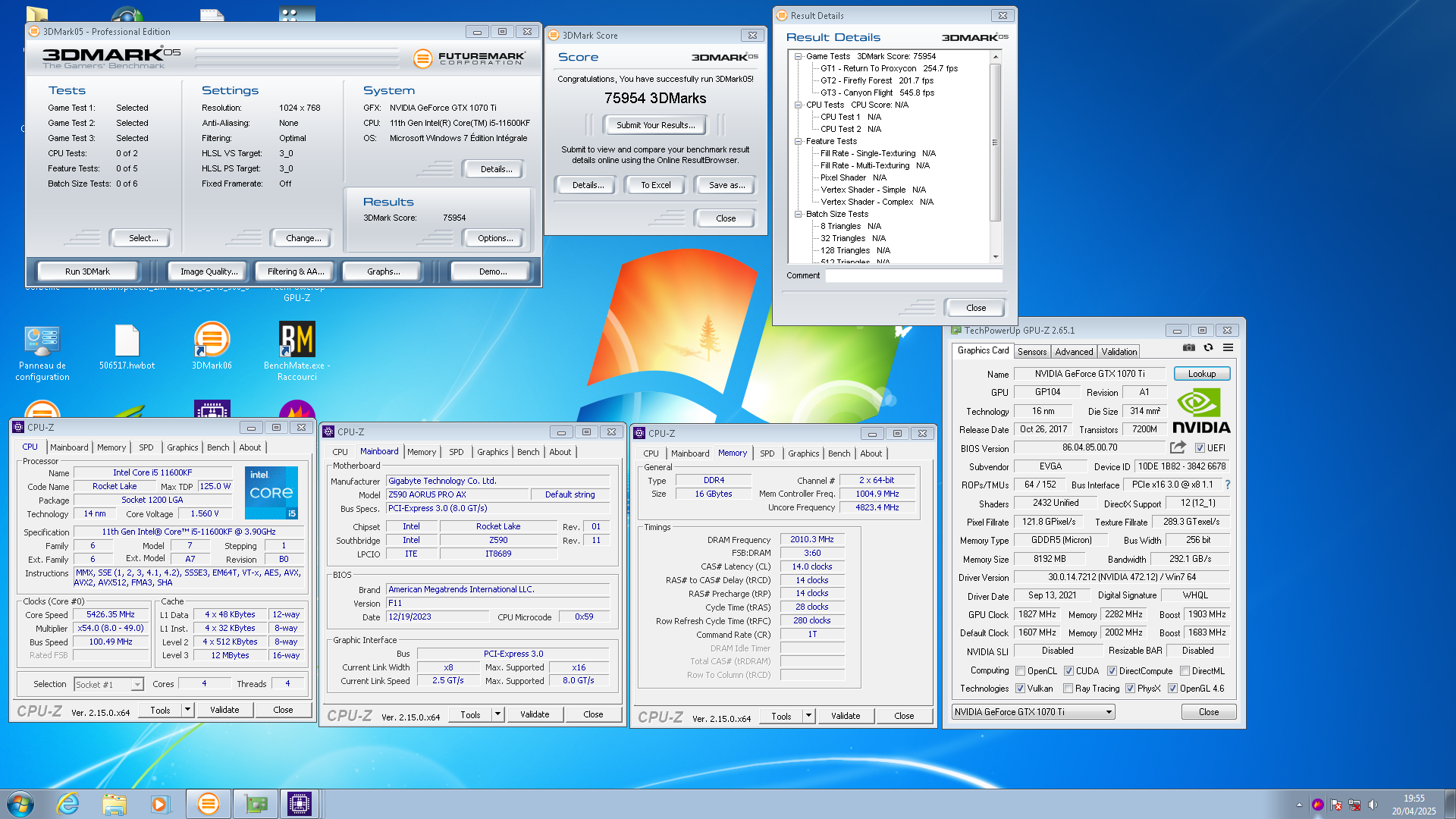Image resolution: width=1456 pixels, height=819 pixels.
Task: Show hidden system tray icons arrow
Action: click(x=1299, y=805)
